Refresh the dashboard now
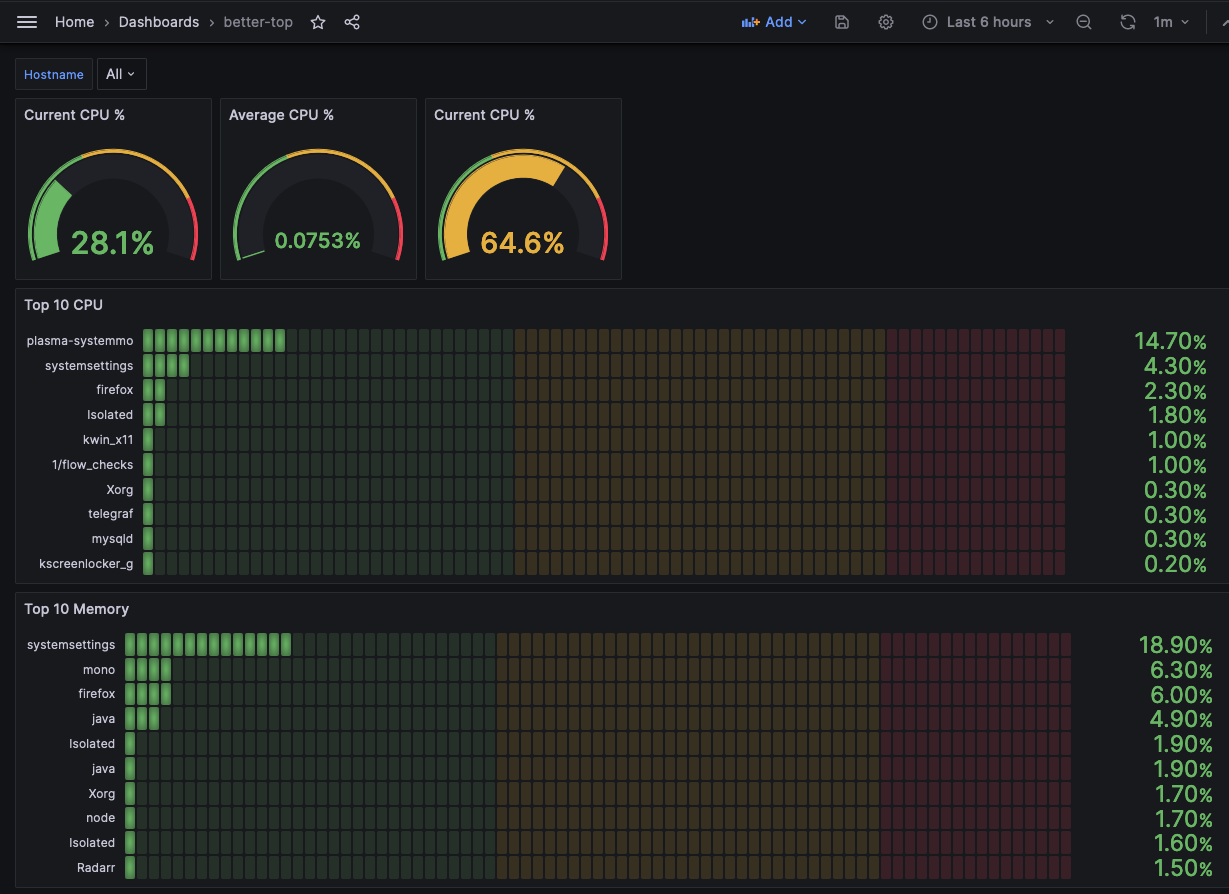The width and height of the screenshot is (1229, 894). pyautogui.click(x=1128, y=22)
